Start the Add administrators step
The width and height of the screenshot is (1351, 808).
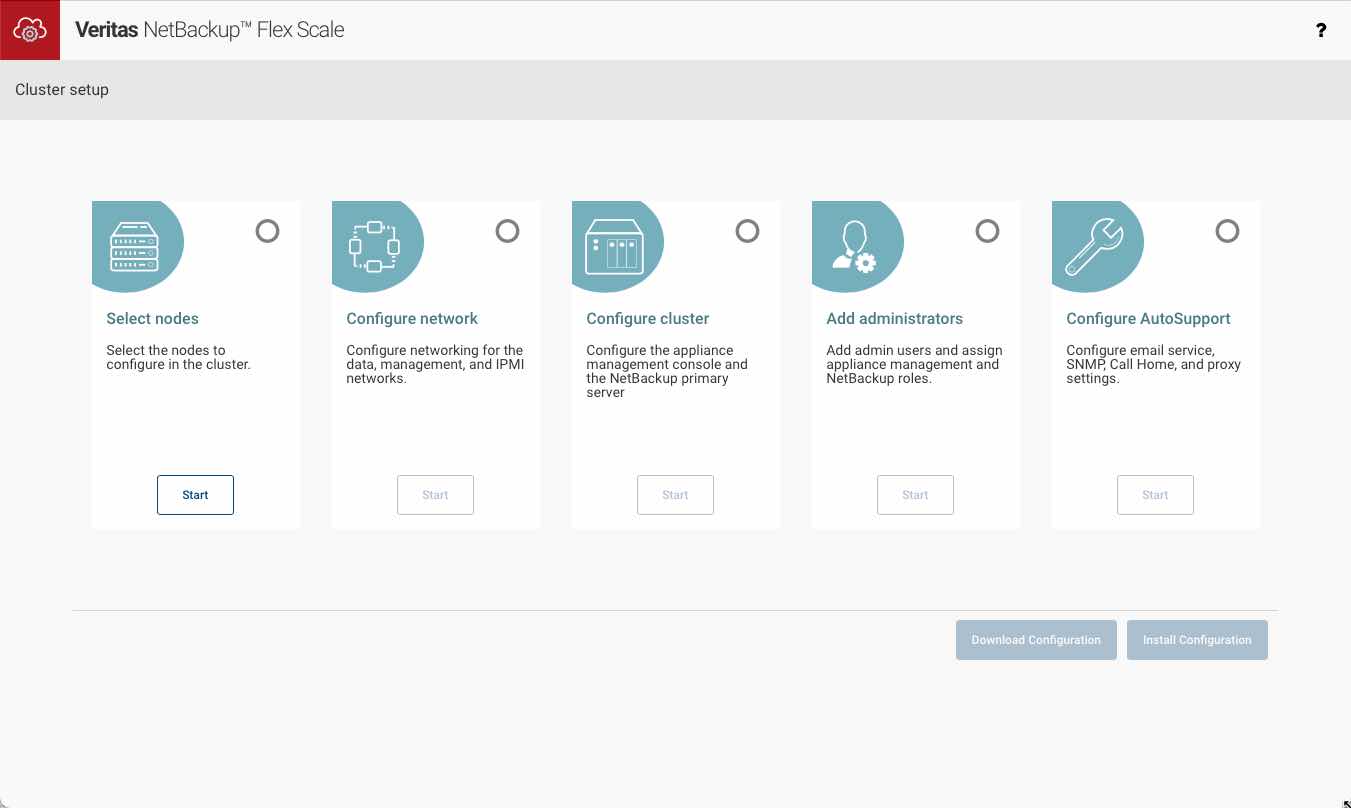(915, 495)
